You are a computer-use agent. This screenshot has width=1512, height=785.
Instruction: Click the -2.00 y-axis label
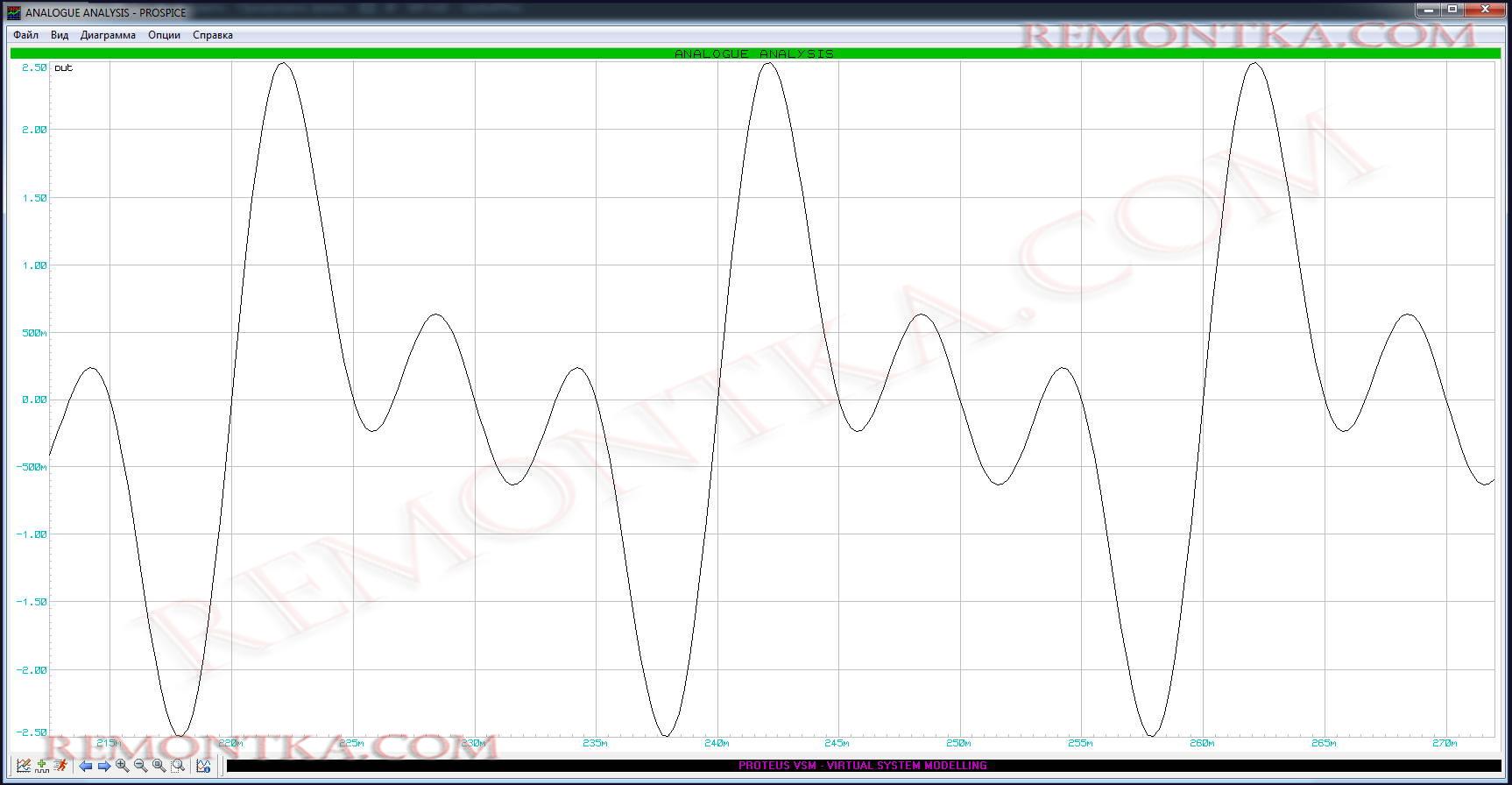pyautogui.click(x=32, y=670)
